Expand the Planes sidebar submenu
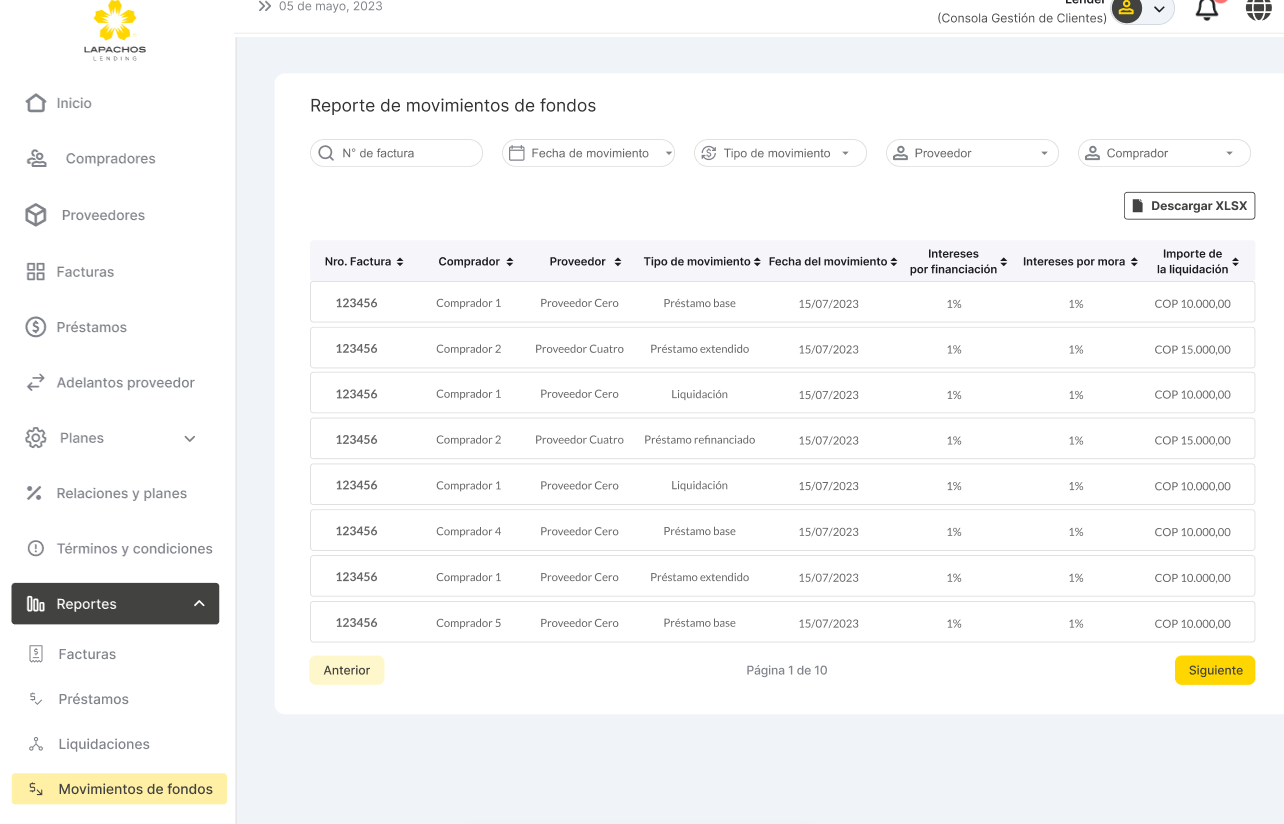 (x=189, y=438)
